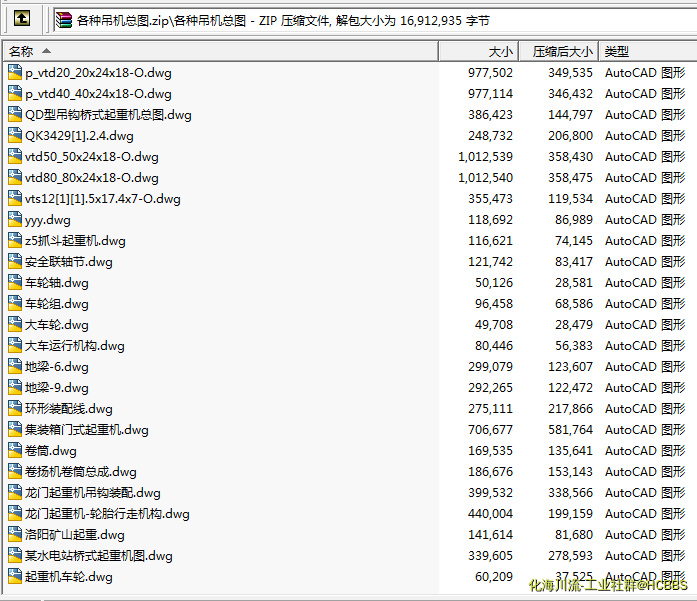Screen dimensions: 697x601
Task: Select file name 洛阳矿山起重.dwg
Action: tap(75, 535)
